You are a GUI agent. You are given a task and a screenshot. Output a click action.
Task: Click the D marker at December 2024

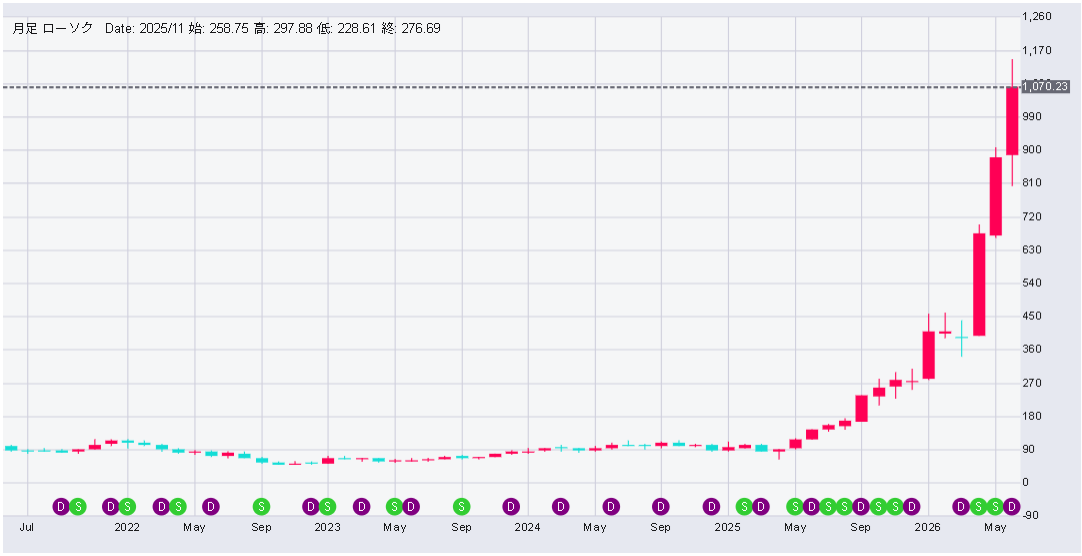point(711,507)
